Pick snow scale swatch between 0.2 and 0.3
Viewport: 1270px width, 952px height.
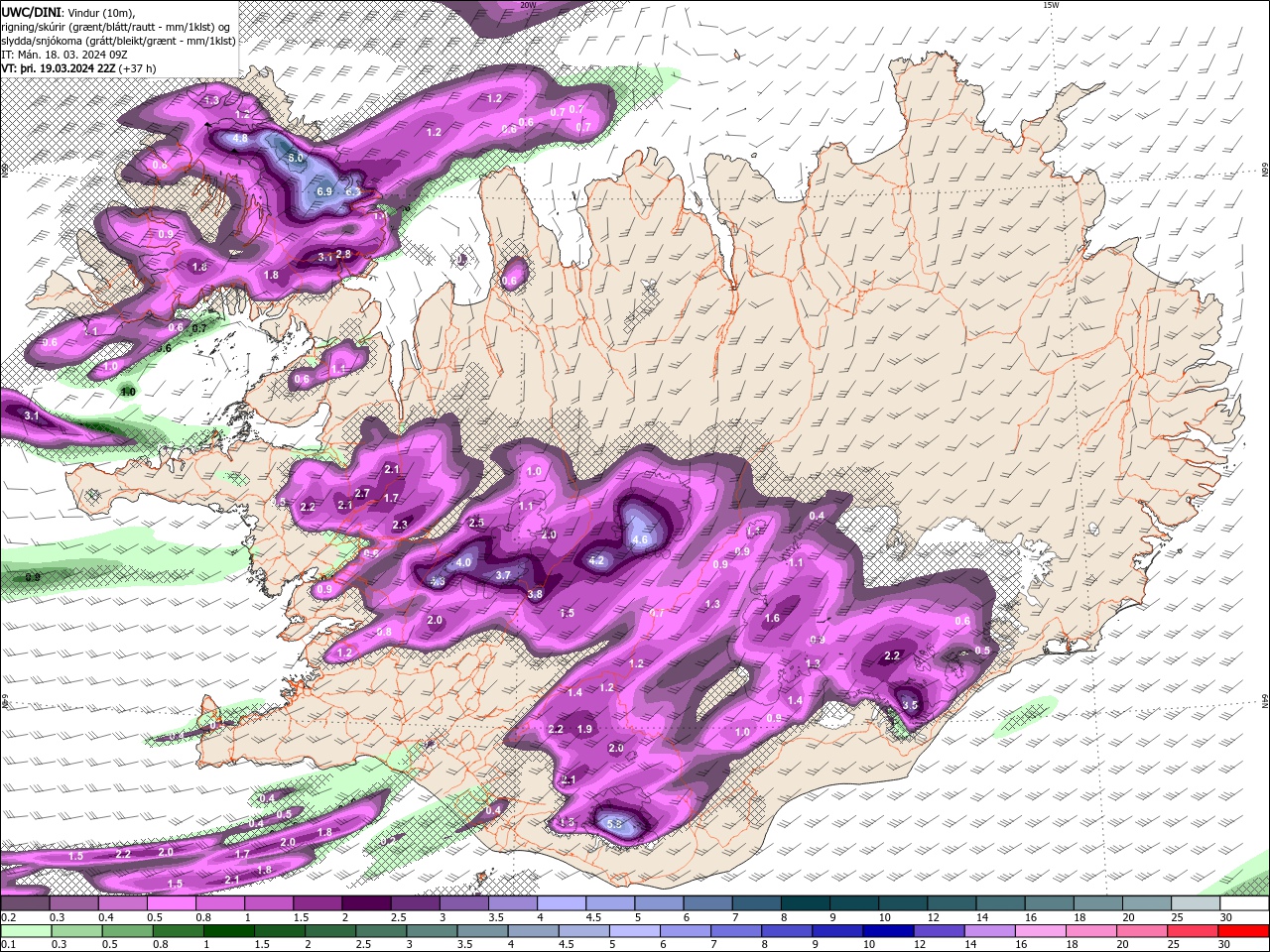[x=25, y=903]
